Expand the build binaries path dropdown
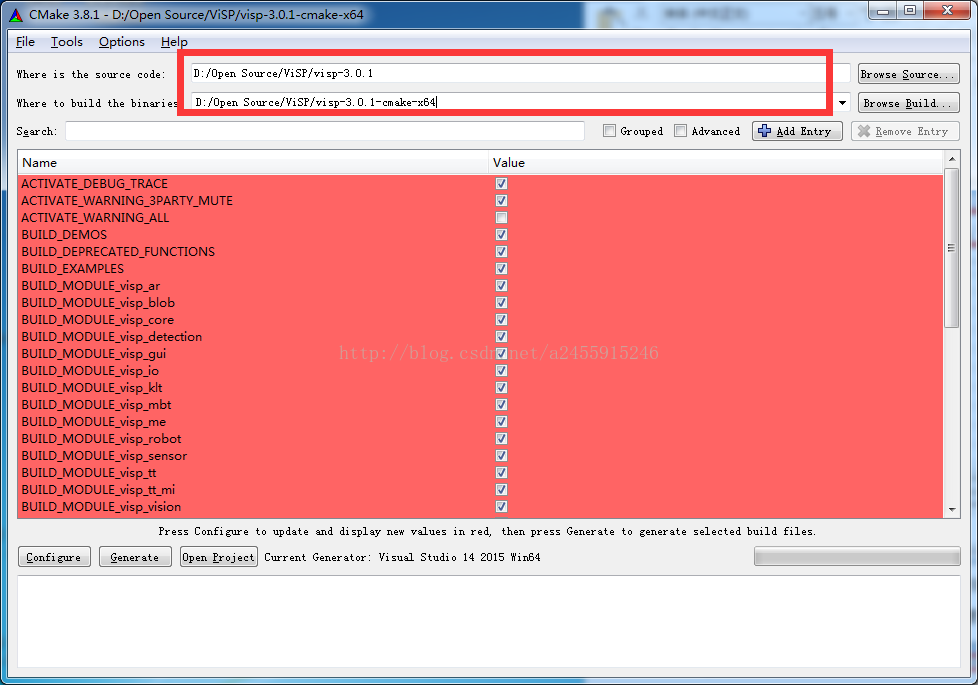978x685 pixels. pyautogui.click(x=842, y=103)
